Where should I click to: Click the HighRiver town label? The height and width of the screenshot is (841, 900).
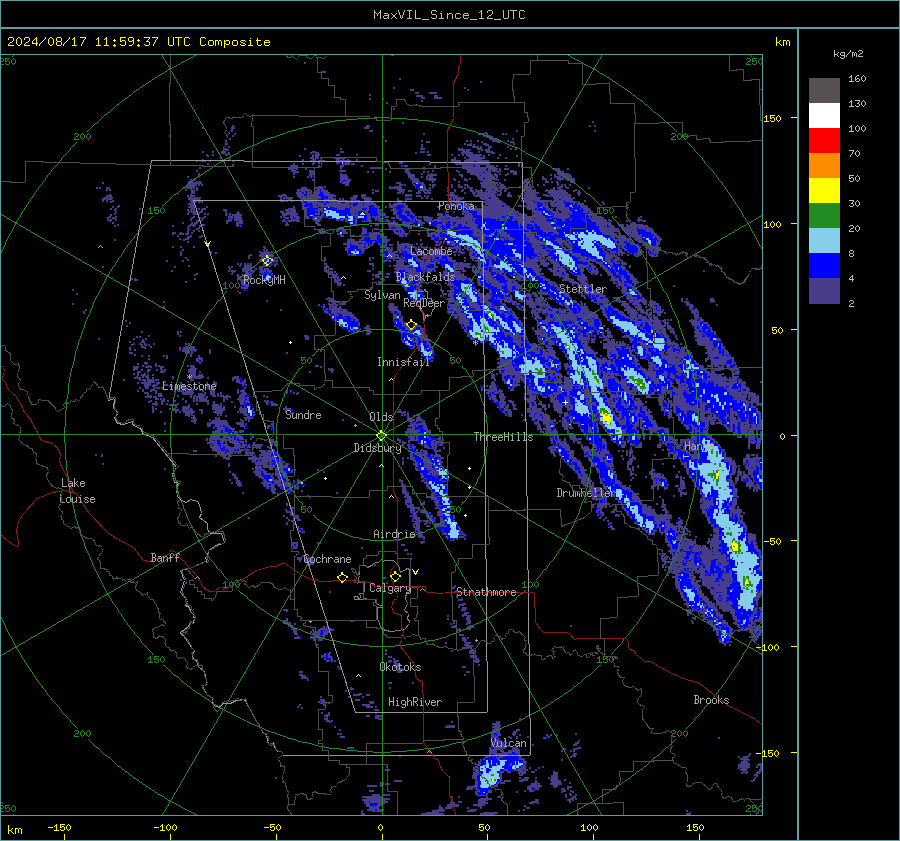pos(415,702)
